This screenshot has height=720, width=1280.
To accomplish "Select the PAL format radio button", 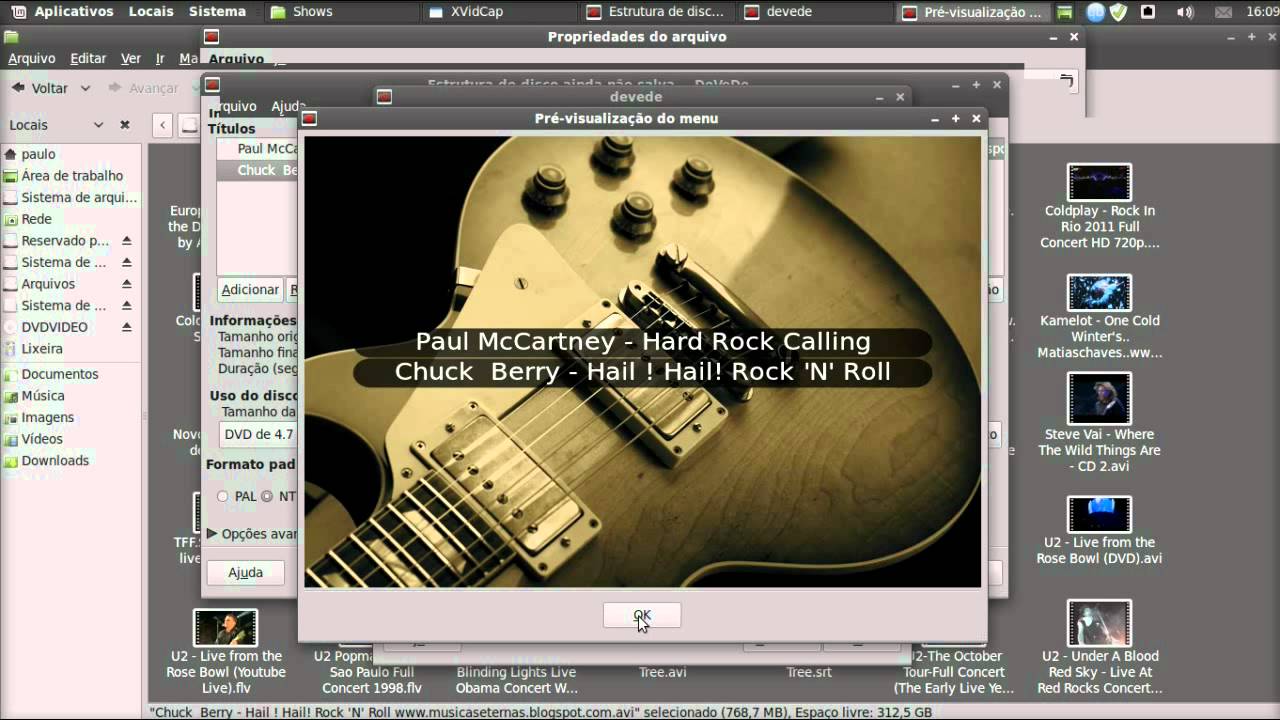I will coord(223,497).
